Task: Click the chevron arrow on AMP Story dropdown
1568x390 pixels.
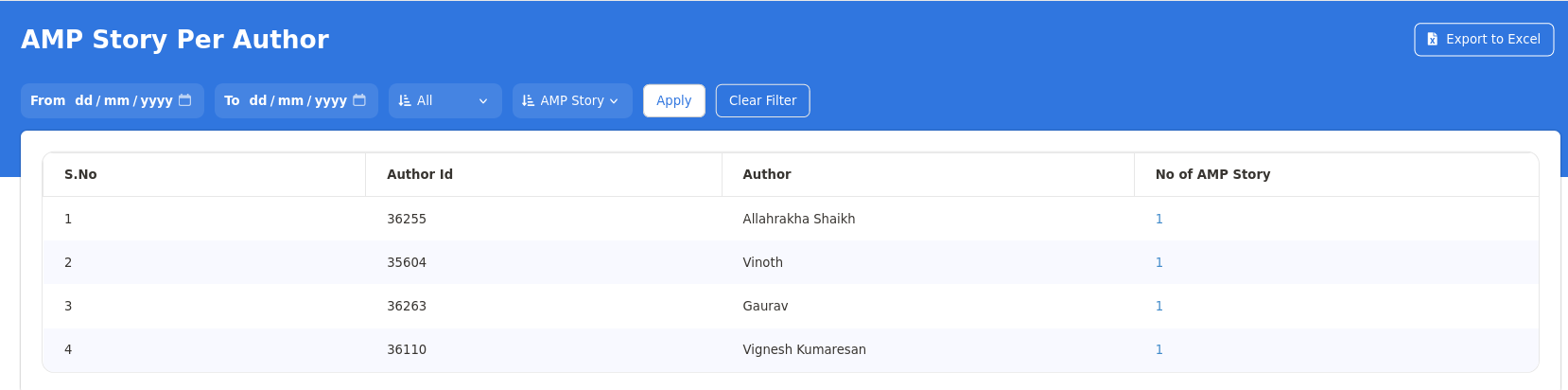Action: (614, 101)
